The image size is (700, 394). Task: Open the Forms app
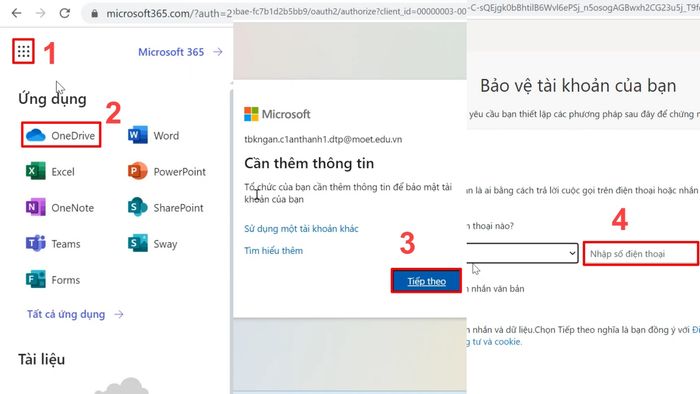click(53, 280)
